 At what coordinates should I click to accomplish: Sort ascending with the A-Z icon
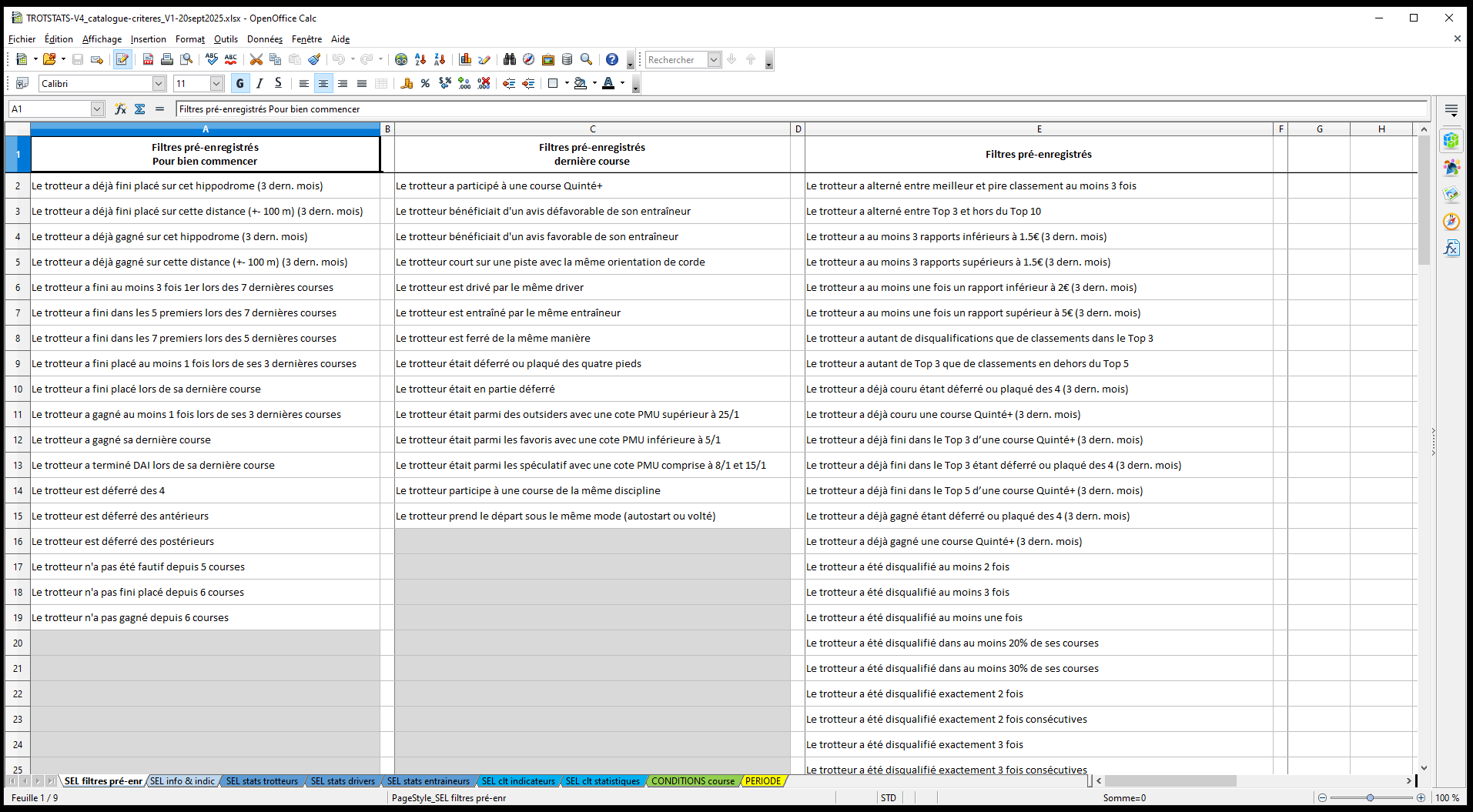pos(420,59)
